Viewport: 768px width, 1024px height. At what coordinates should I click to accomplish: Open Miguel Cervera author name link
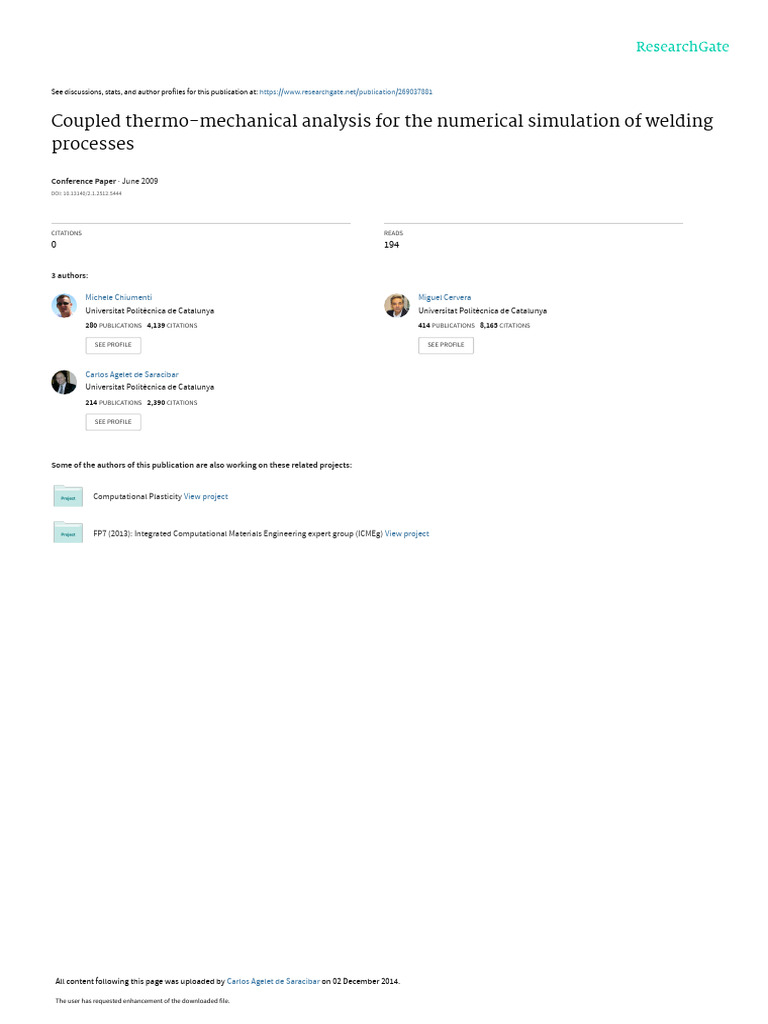click(x=444, y=297)
